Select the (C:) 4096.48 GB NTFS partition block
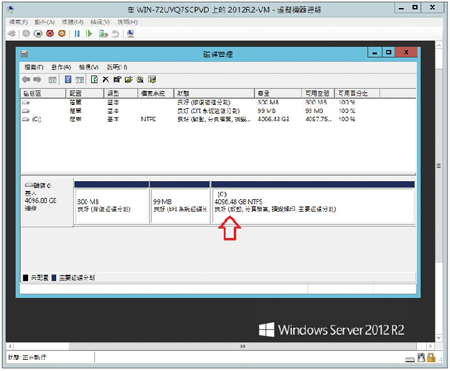 313,206
